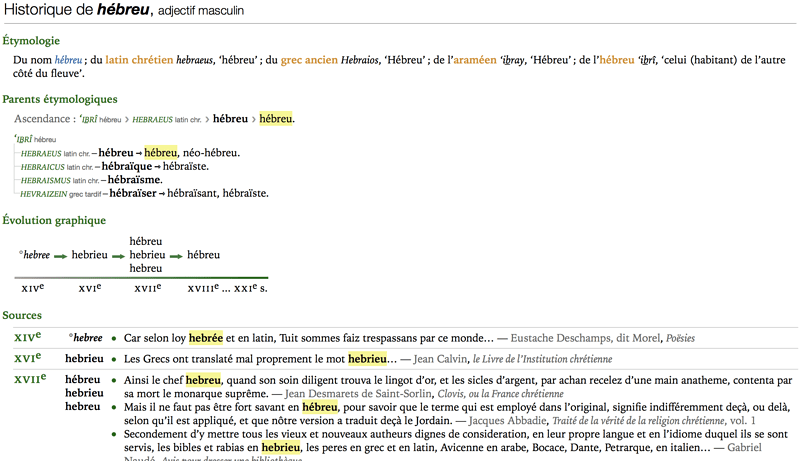The image size is (800, 461).
Task: Open the word 'hébraïque' in the tree
Action: [126, 166]
